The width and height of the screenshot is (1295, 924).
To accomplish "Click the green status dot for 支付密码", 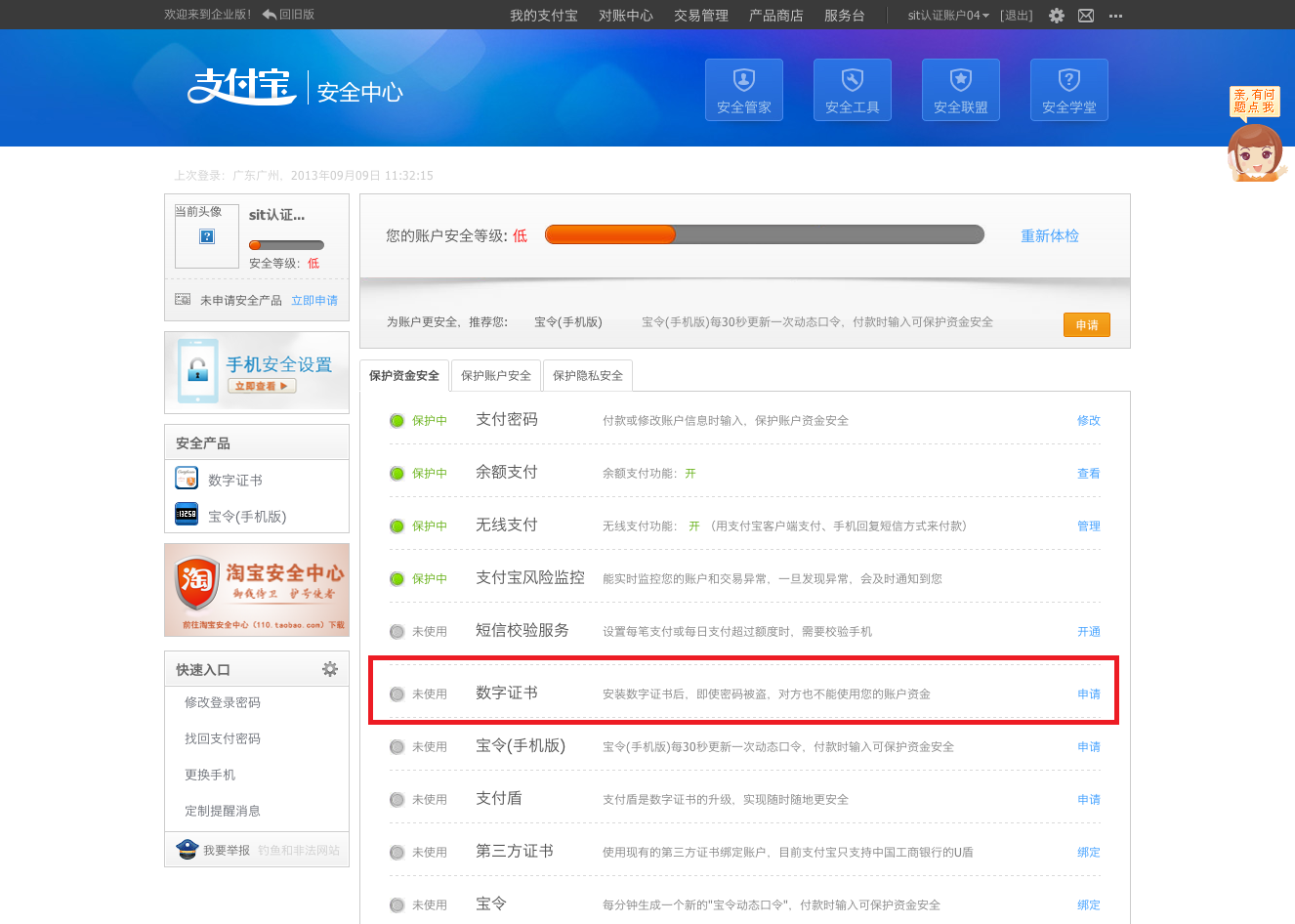I will [x=397, y=421].
